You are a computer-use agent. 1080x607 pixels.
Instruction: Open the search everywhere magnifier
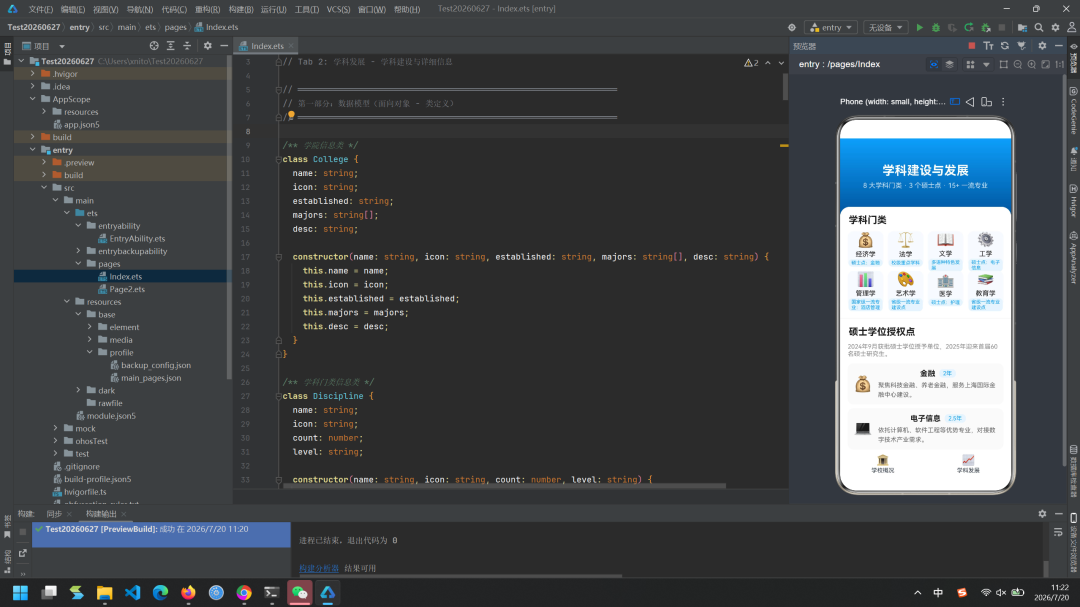1039,28
